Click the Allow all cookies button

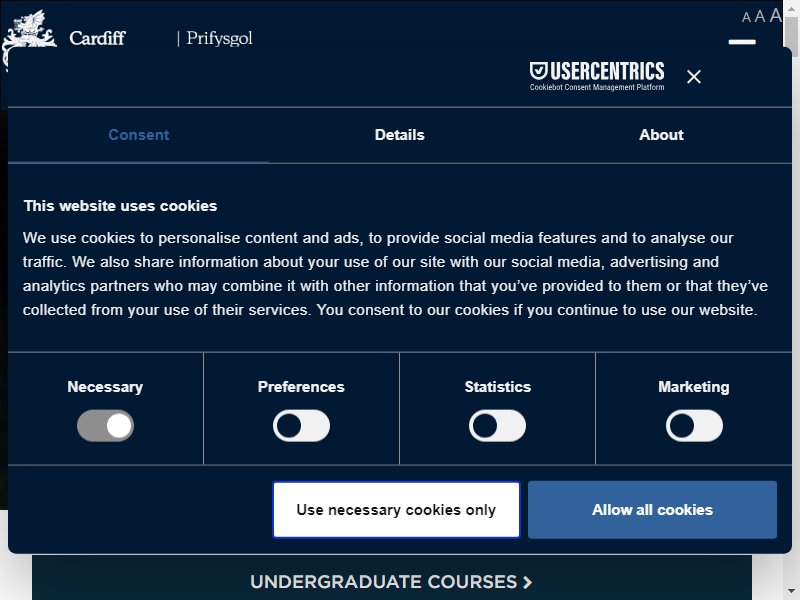[652, 510]
